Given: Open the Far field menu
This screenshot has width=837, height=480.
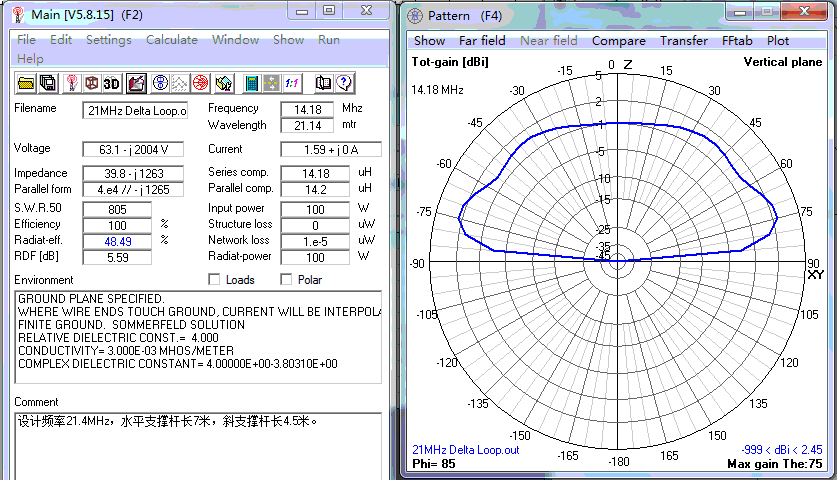Looking at the screenshot, I should click(482, 41).
